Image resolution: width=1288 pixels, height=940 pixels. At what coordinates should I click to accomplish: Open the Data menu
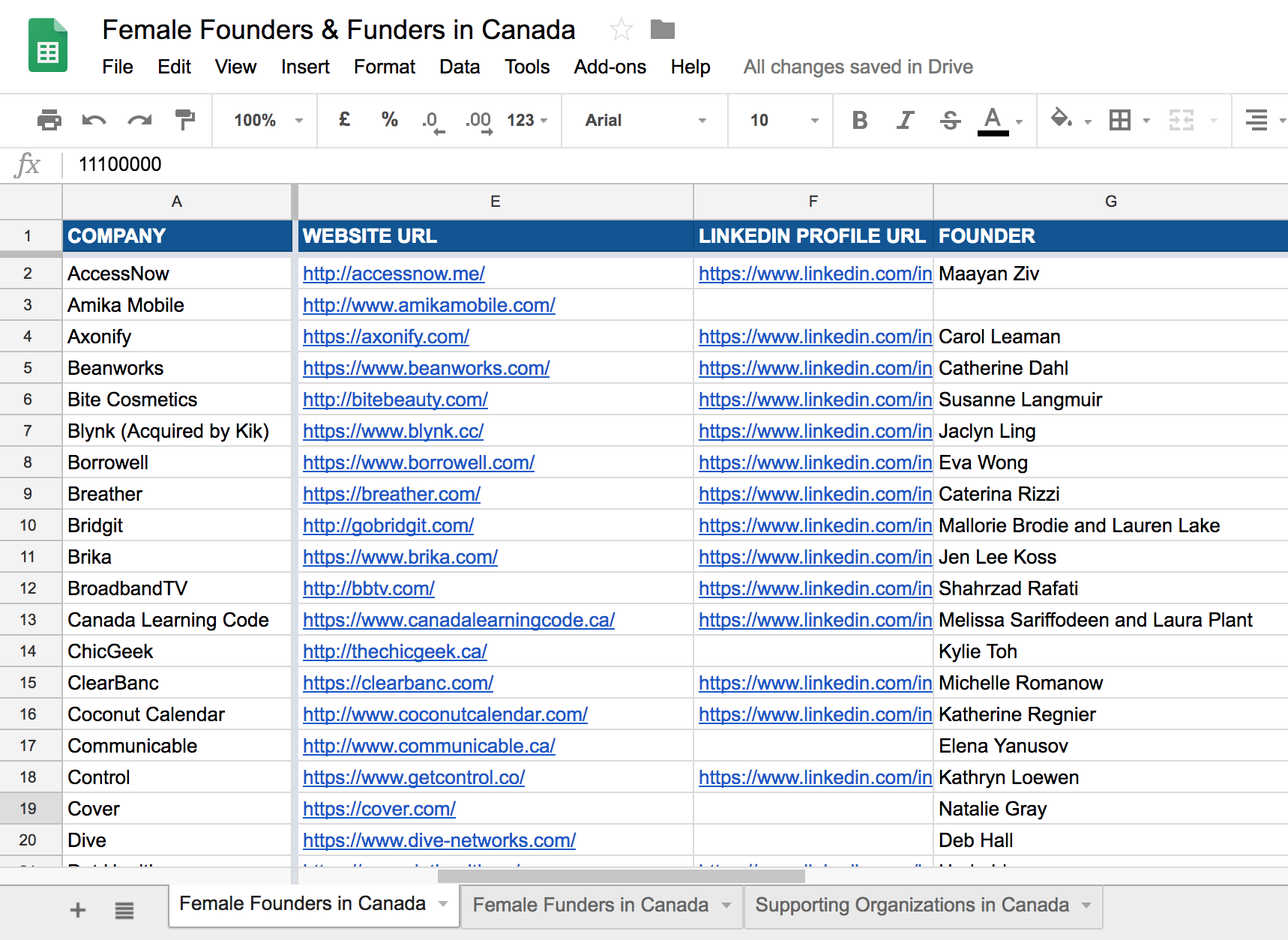click(x=460, y=67)
